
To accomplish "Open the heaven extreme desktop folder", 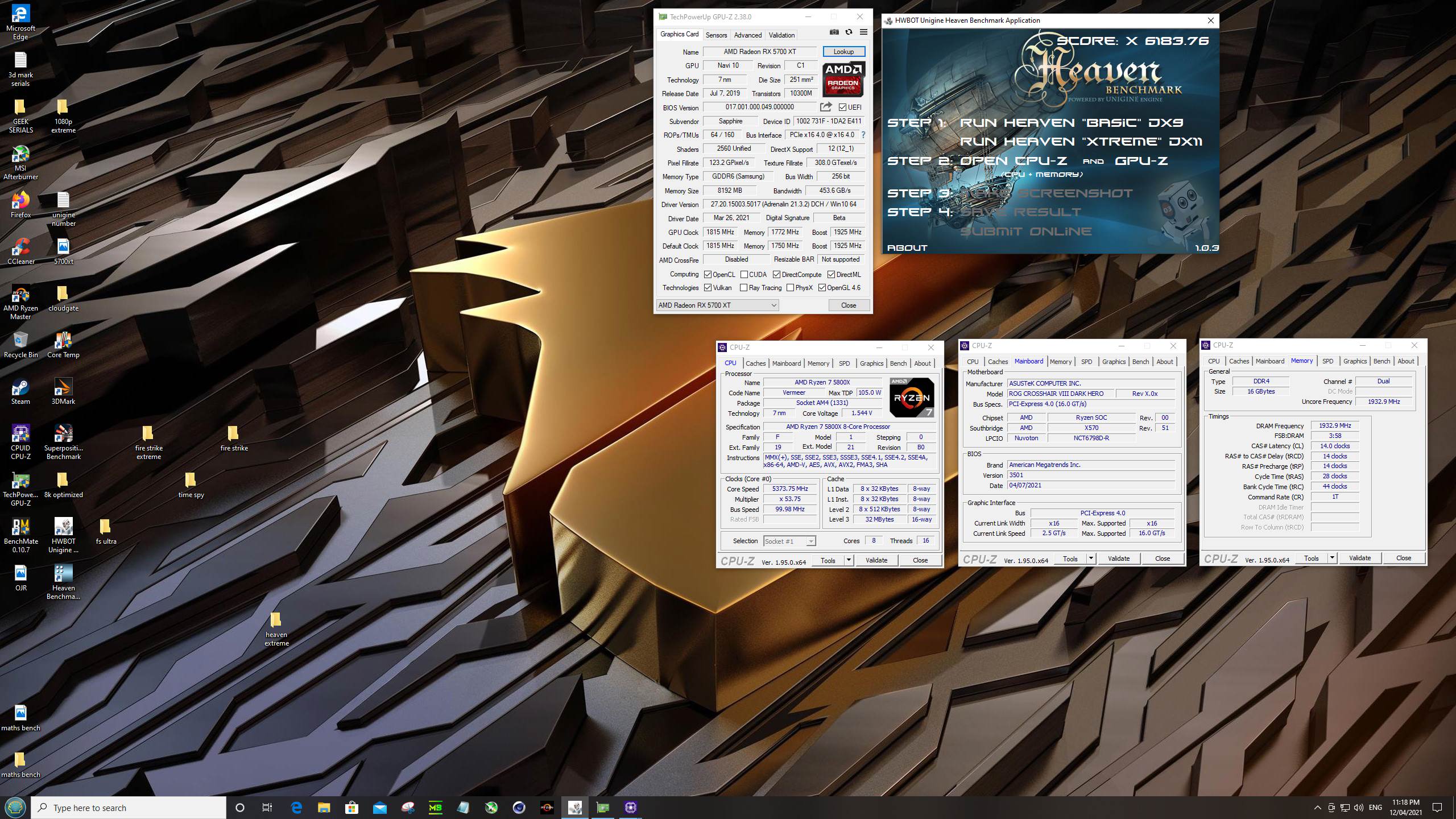I will pyautogui.click(x=276, y=629).
